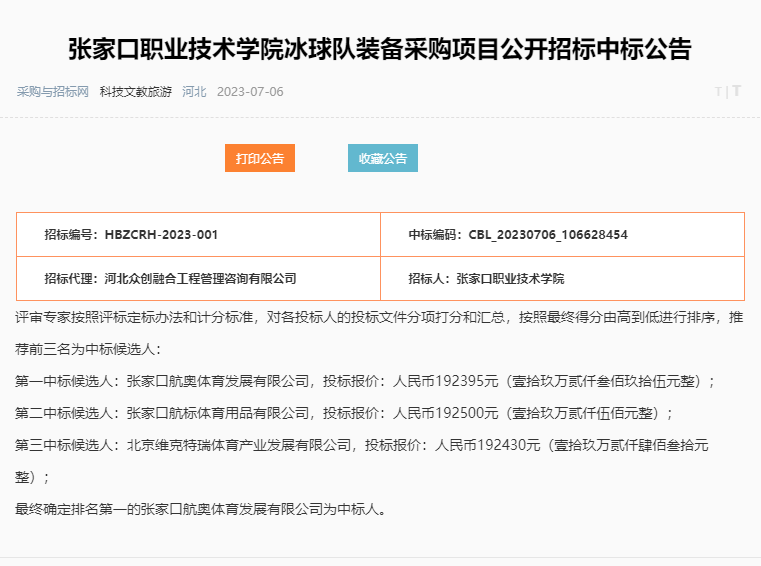
Task: Click the large T font-size increase icon
Action: coord(736,91)
